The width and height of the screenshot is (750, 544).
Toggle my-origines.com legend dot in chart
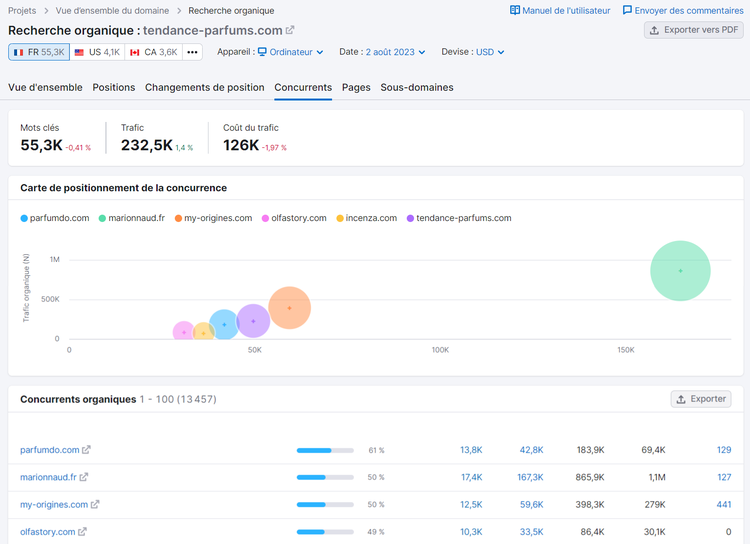[178, 218]
